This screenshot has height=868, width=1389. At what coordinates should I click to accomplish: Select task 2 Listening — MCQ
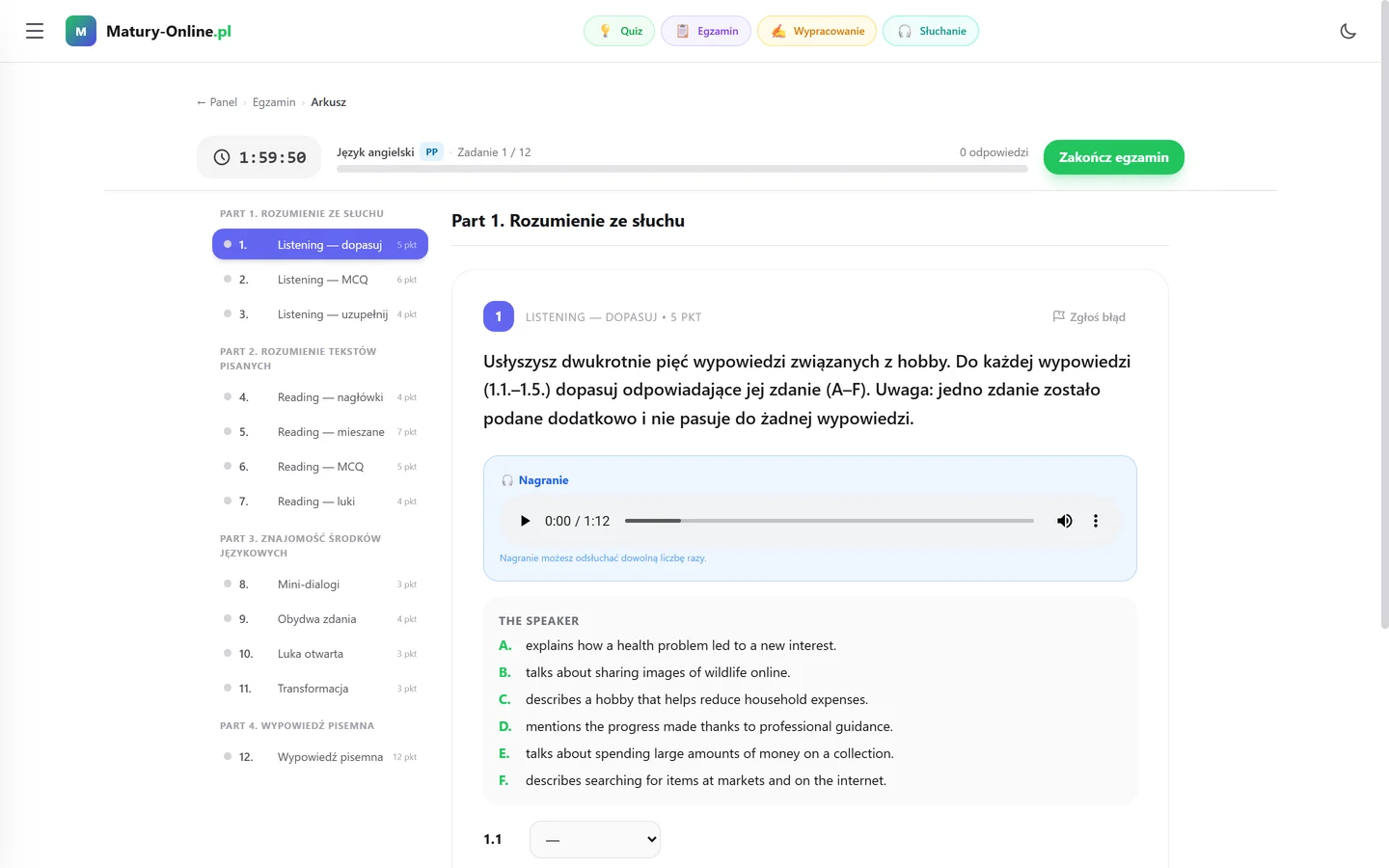[x=320, y=280]
